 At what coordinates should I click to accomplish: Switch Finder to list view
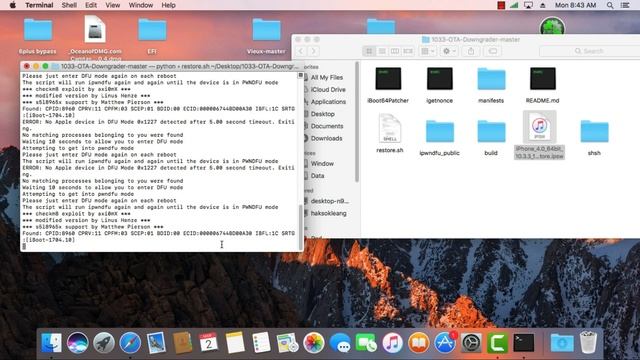coord(382,51)
